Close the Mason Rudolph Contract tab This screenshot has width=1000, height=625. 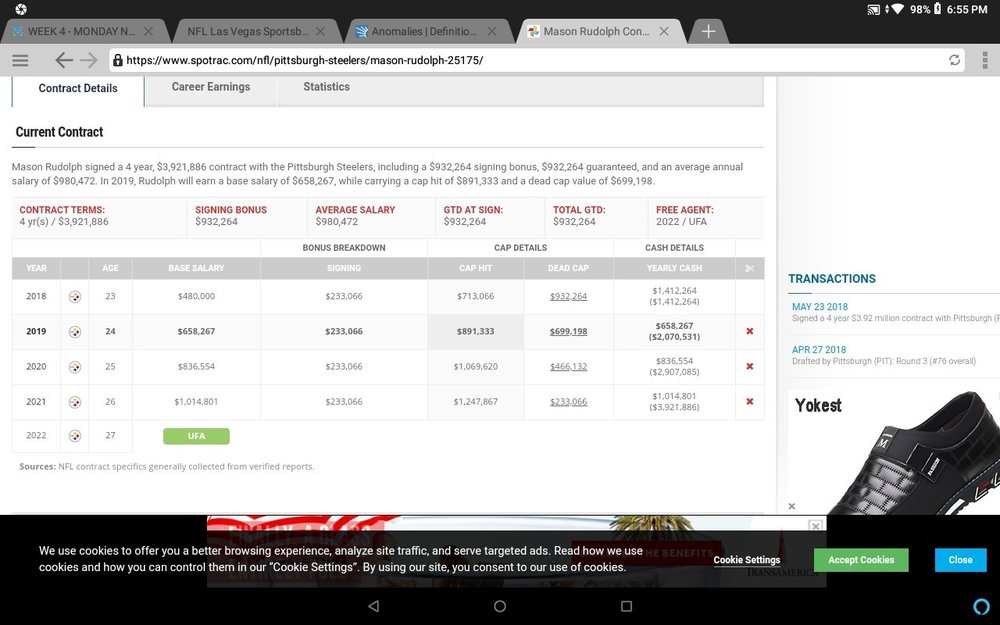664,31
